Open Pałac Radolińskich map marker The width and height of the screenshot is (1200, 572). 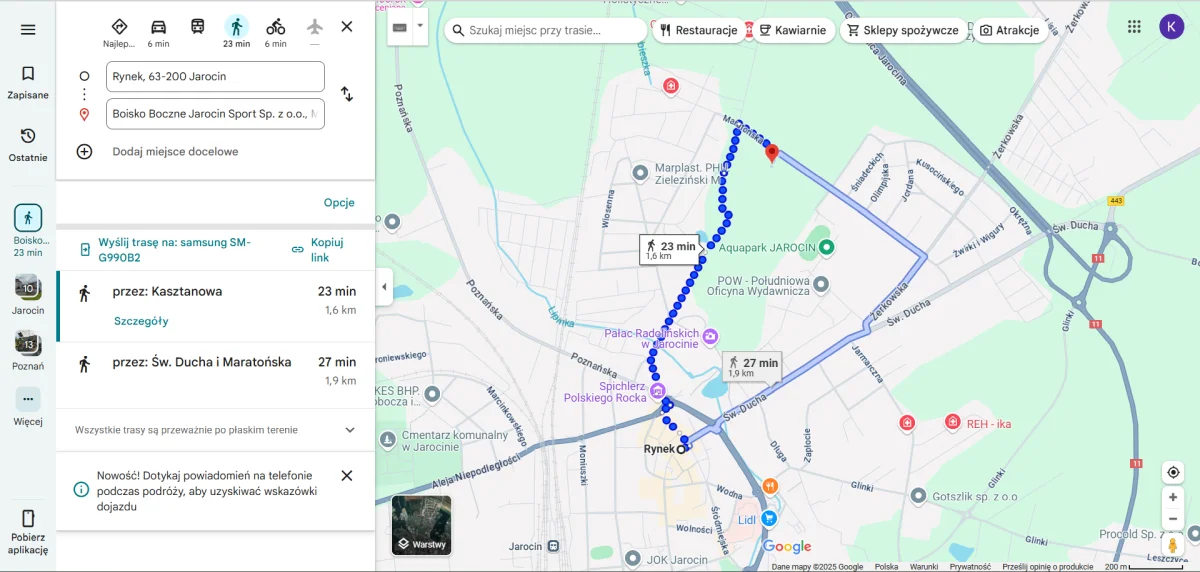[710, 336]
